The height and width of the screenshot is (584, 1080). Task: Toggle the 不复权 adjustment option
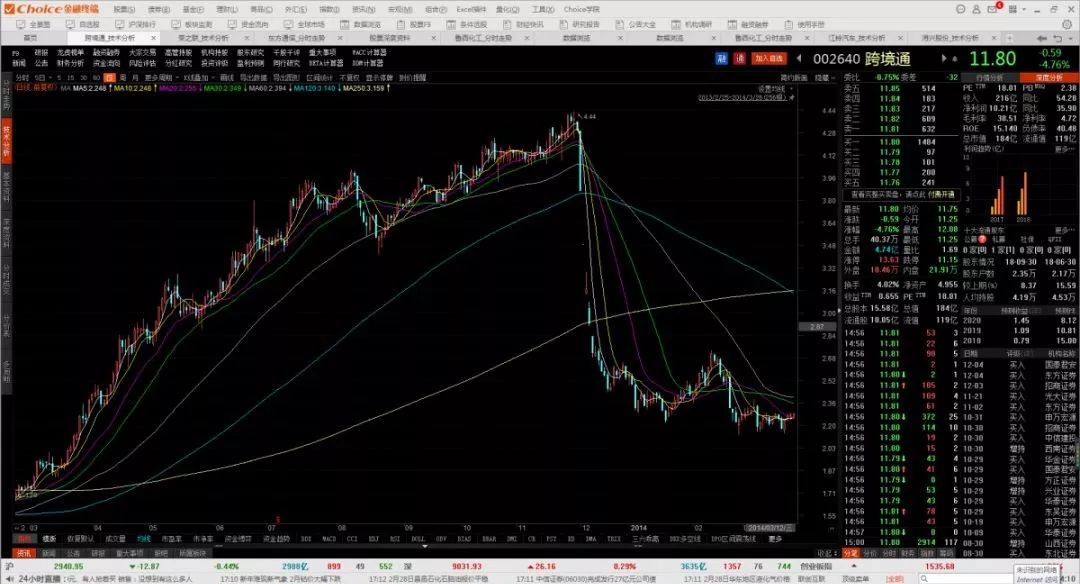(349, 78)
